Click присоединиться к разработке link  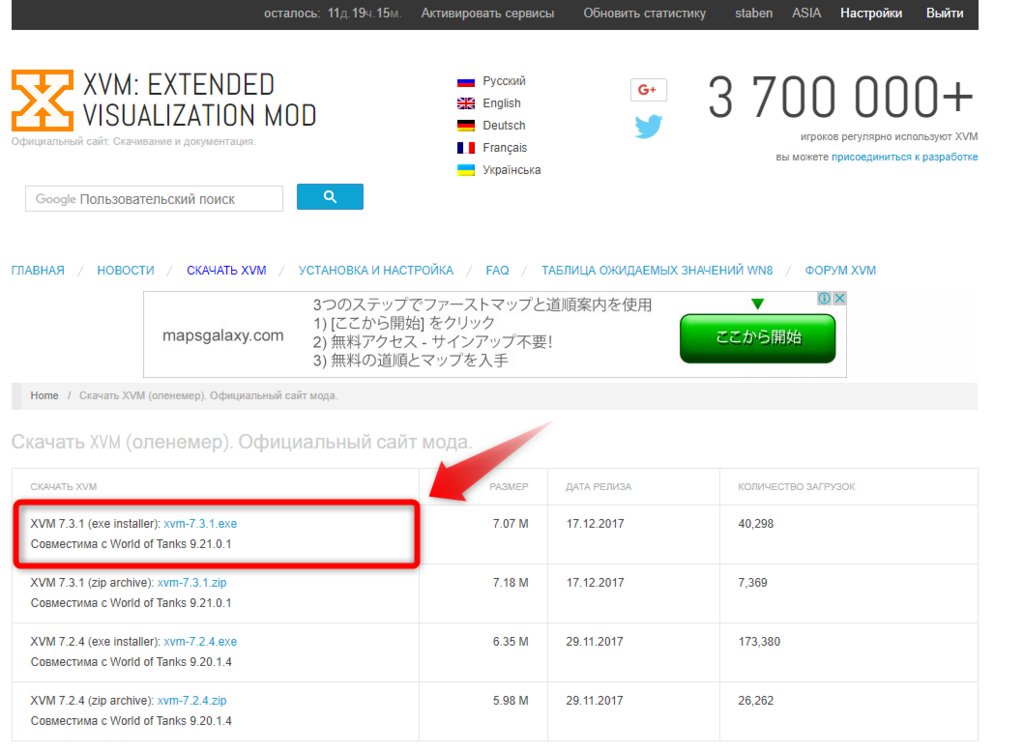[x=904, y=157]
